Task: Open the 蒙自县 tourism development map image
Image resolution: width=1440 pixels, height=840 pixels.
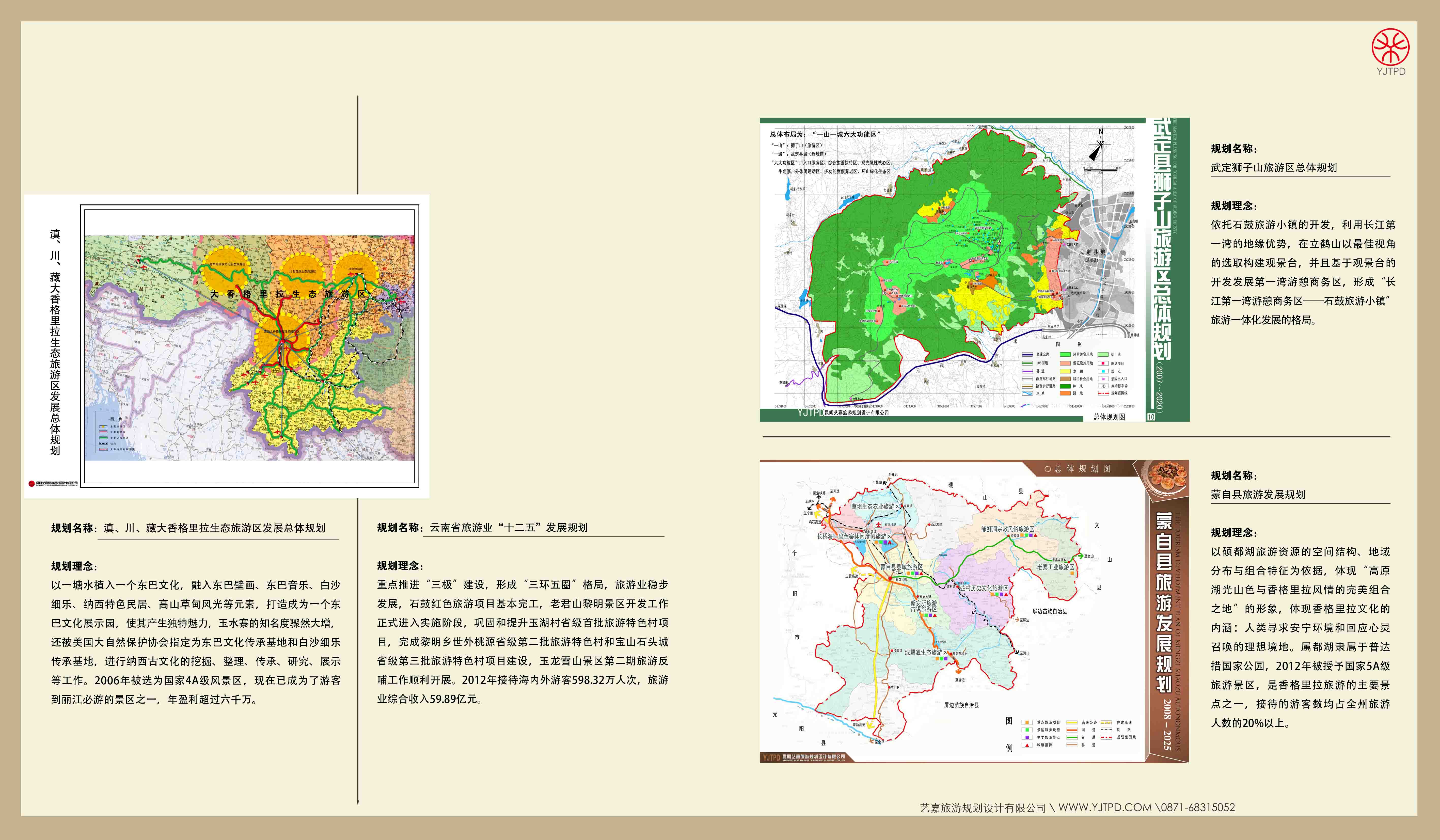Action: 974,611
